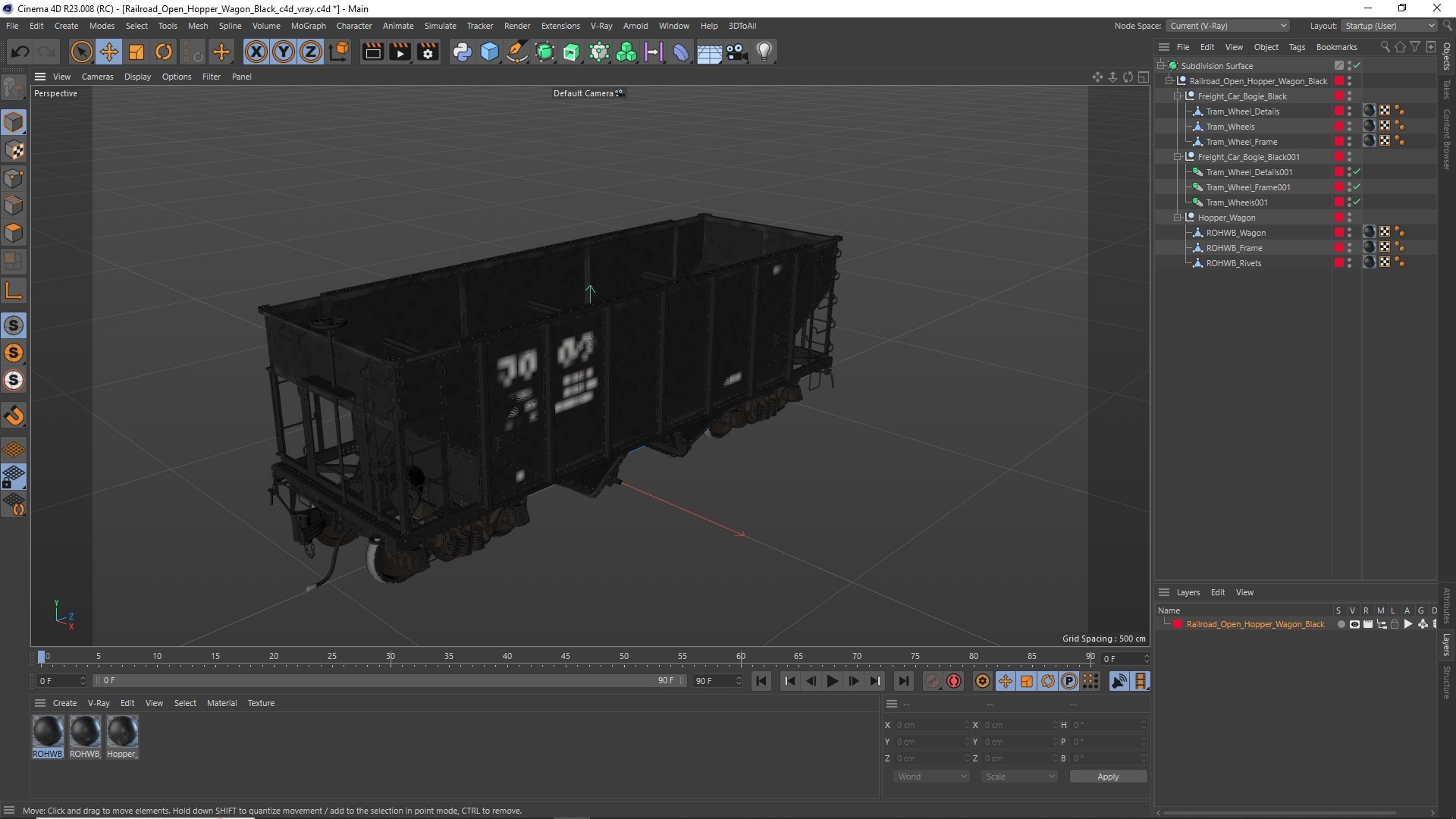Toggle X axis lock
The width and height of the screenshot is (1456, 819).
tap(256, 52)
